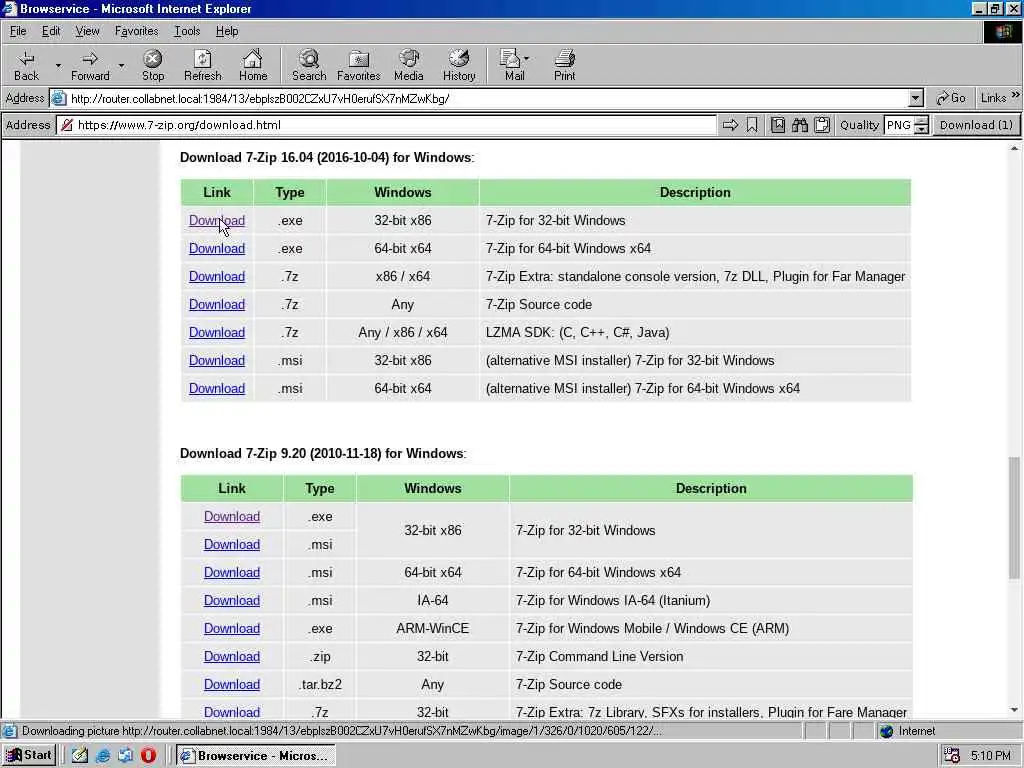This screenshot has height=768, width=1024.
Task: Open the Forward button history dropdown arrow
Action: pos(121,65)
